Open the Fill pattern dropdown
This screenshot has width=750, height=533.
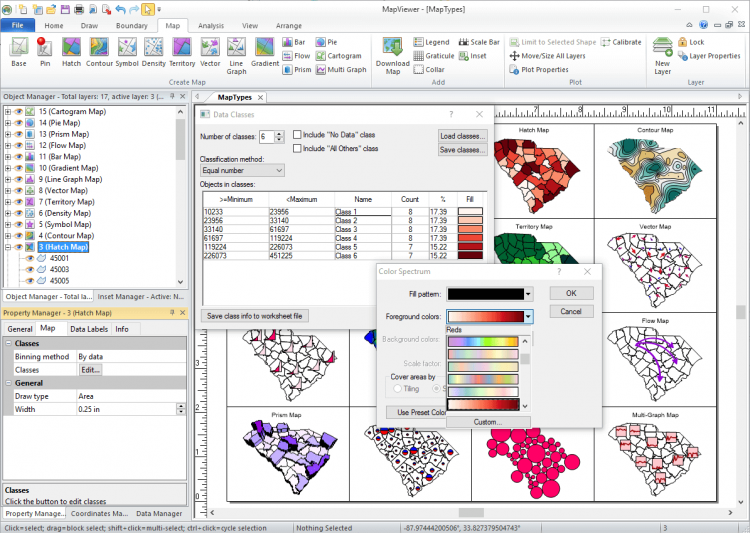(528, 294)
